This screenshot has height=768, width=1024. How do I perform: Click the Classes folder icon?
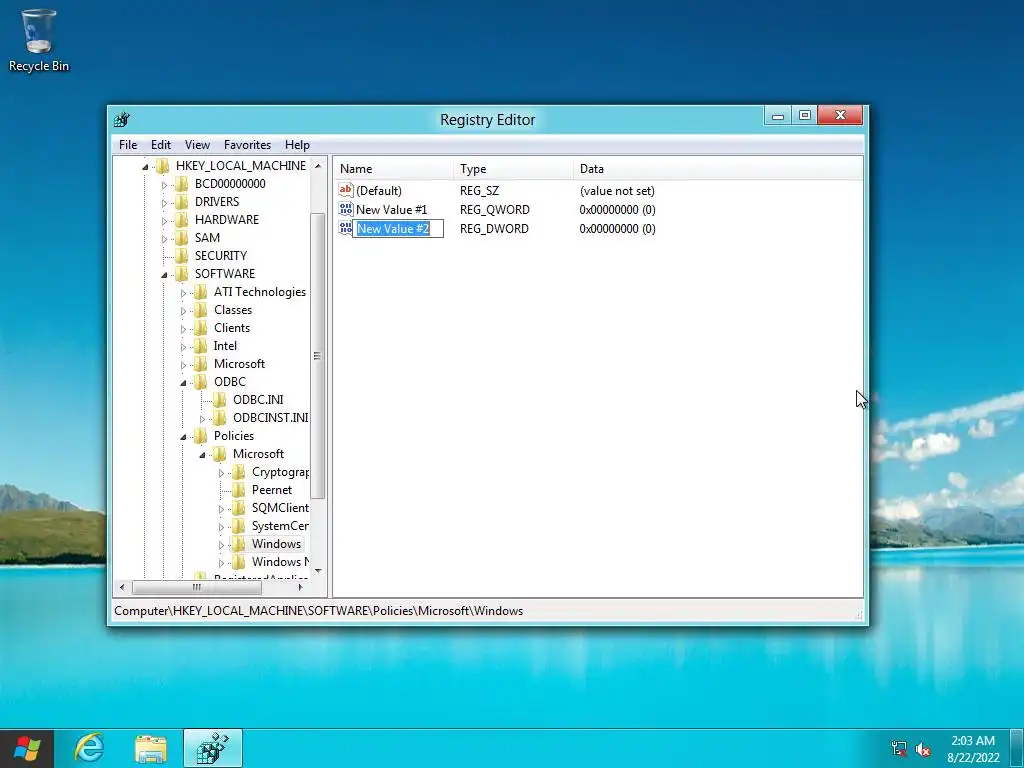coord(200,310)
